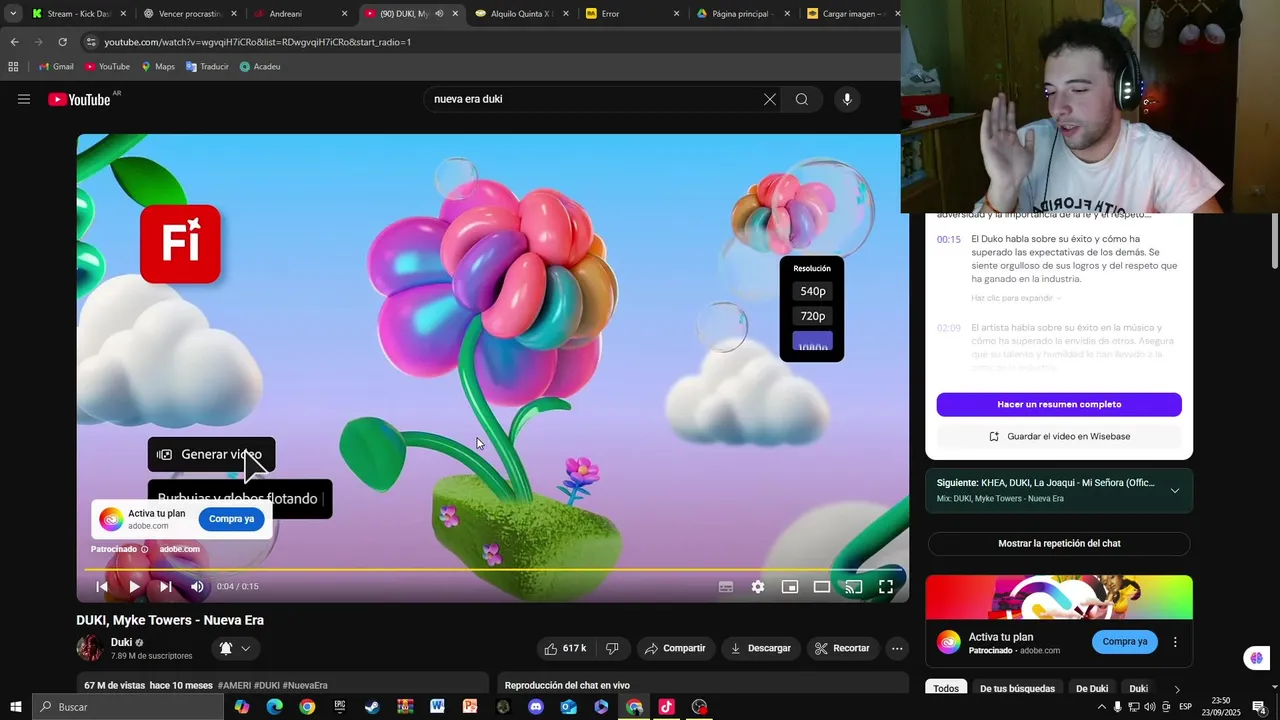Open the YouTube hamburger guide menu
1280x720 pixels.
click(x=24, y=99)
